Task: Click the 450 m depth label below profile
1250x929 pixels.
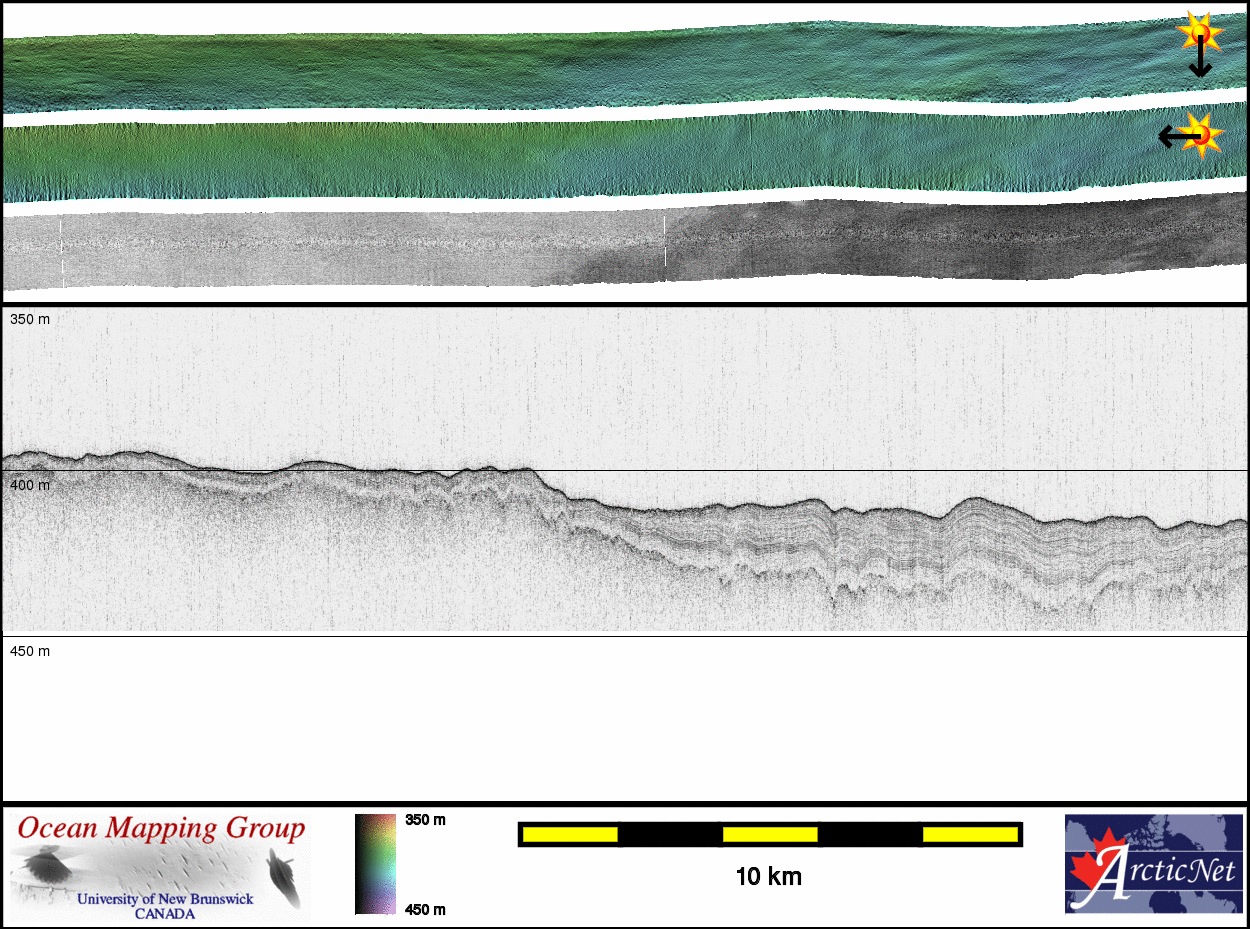Action: tap(30, 651)
